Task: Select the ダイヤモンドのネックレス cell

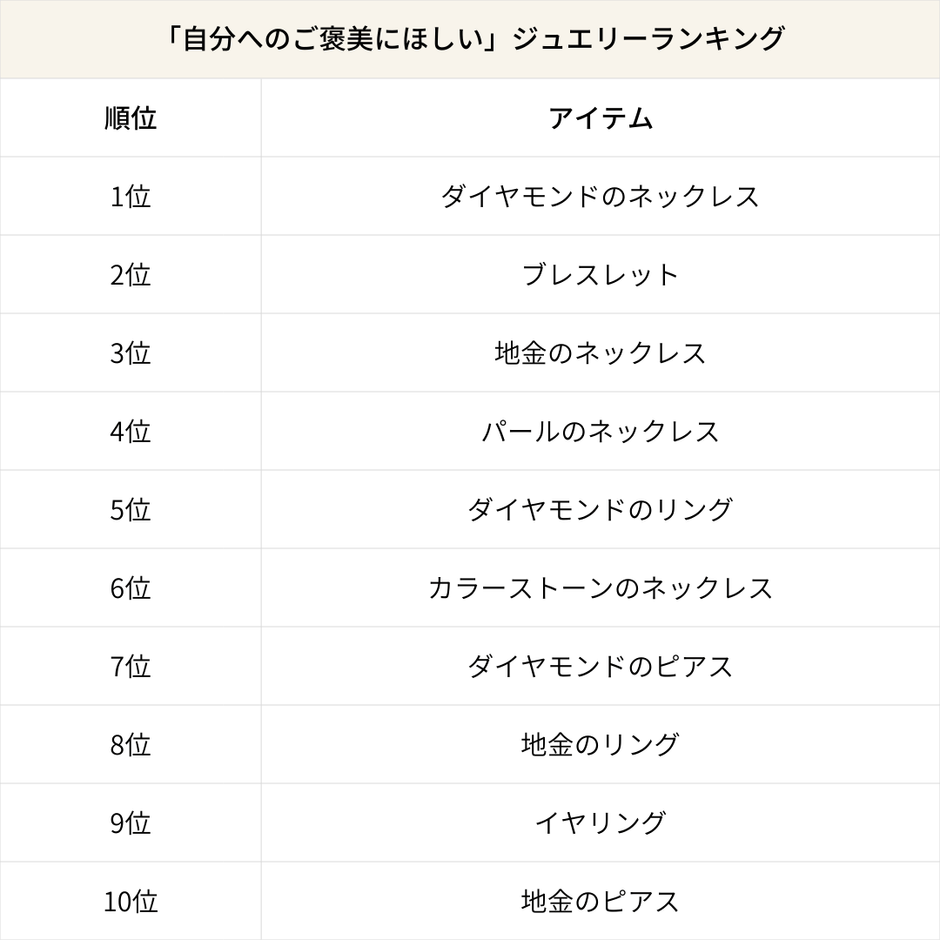Action: click(600, 196)
